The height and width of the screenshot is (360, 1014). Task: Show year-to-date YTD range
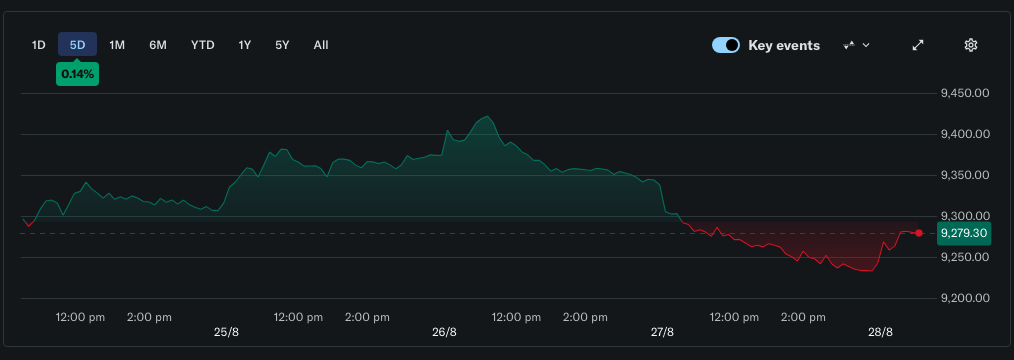[x=202, y=45]
